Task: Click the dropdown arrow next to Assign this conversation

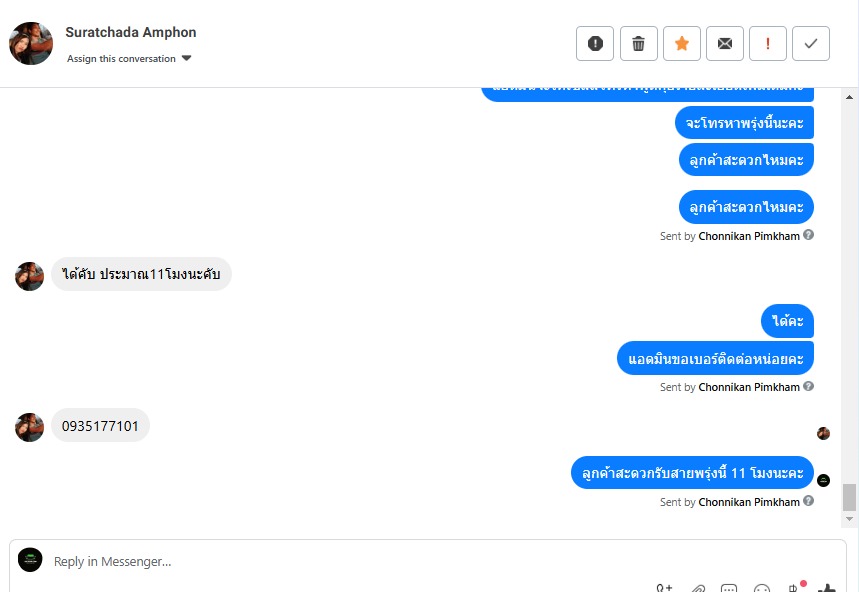Action: [x=186, y=58]
